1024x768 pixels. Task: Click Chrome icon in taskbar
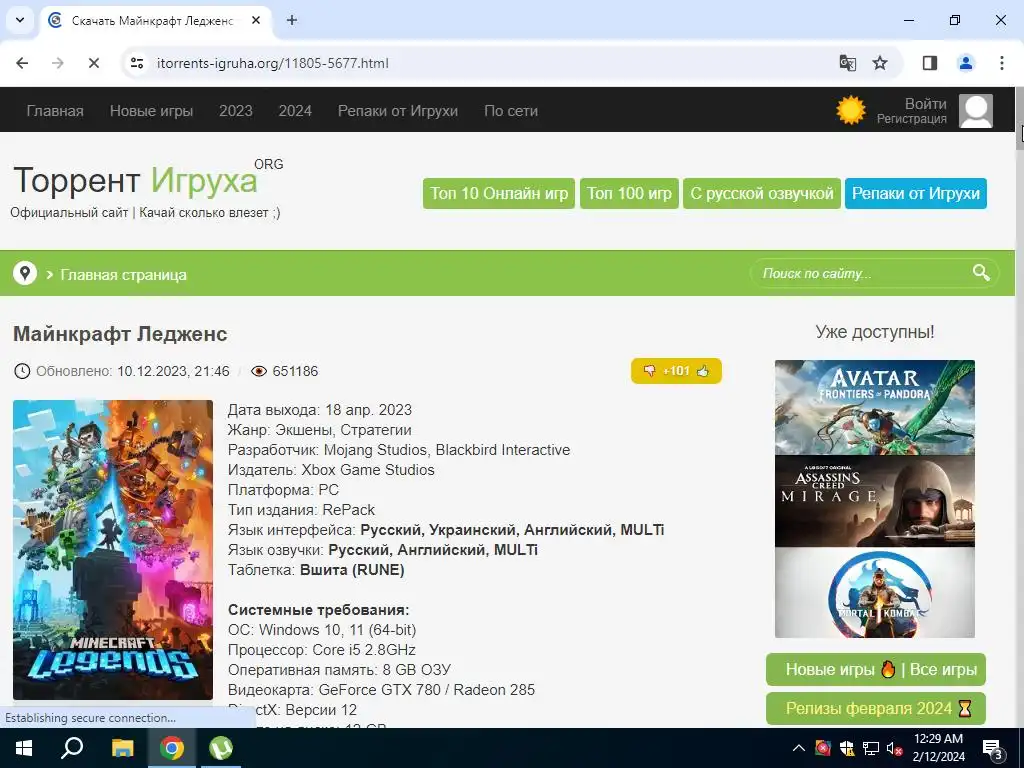tap(172, 748)
